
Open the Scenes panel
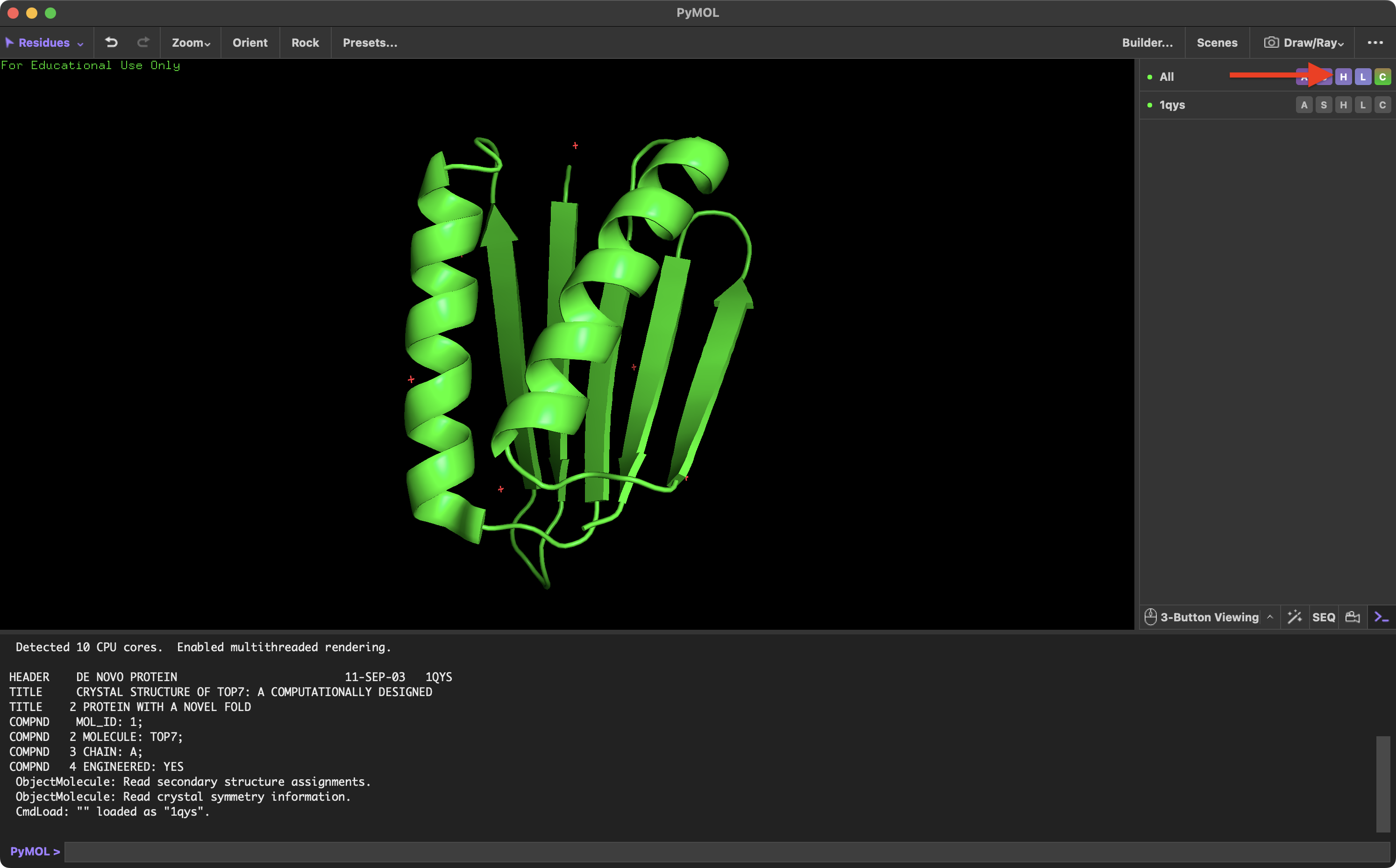pos(1217,43)
